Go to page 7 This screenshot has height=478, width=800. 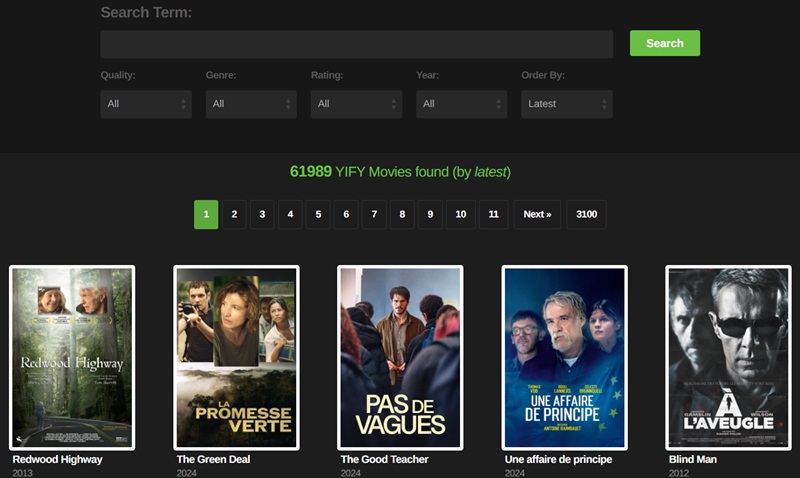pos(374,214)
